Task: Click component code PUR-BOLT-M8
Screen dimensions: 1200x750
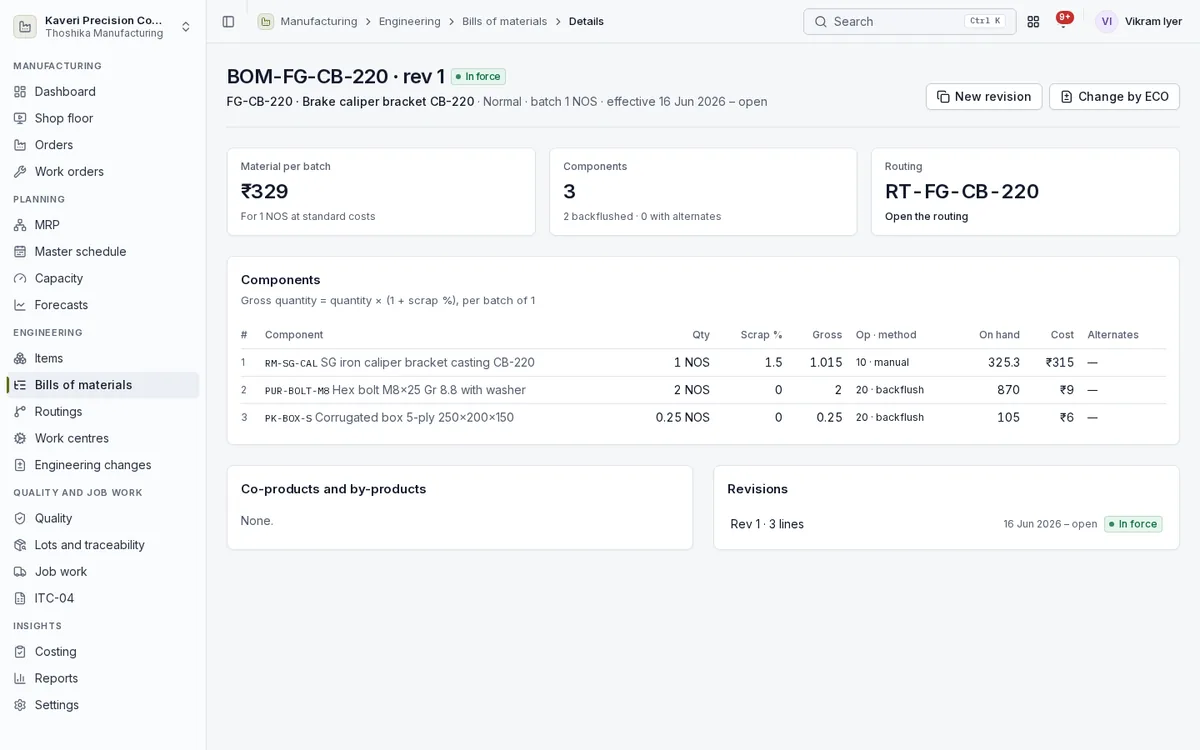Action: click(297, 390)
